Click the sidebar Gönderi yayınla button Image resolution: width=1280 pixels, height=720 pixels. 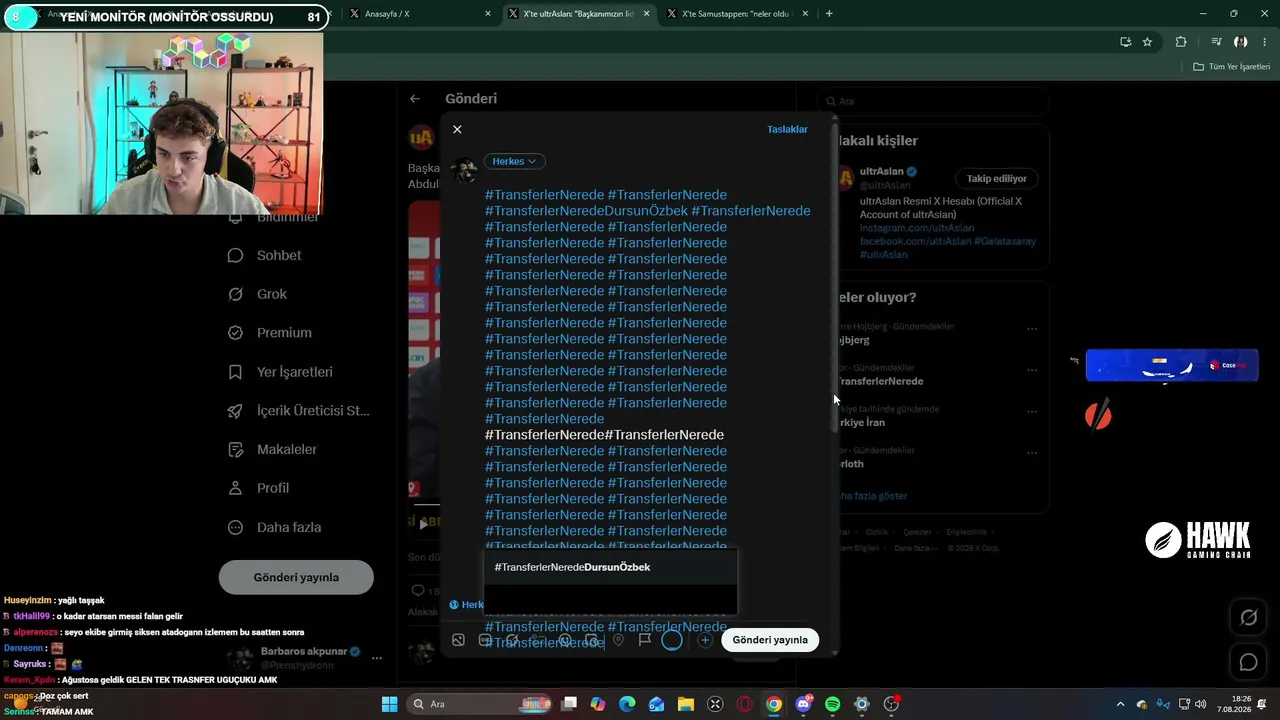point(296,577)
